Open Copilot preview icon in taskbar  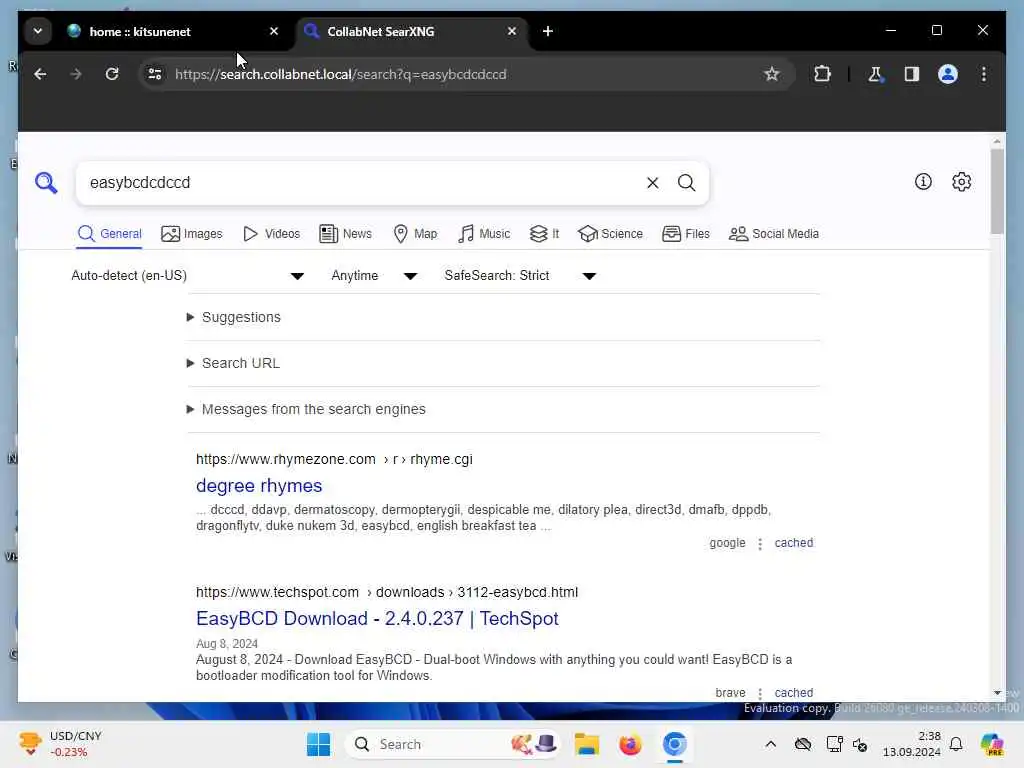992,744
